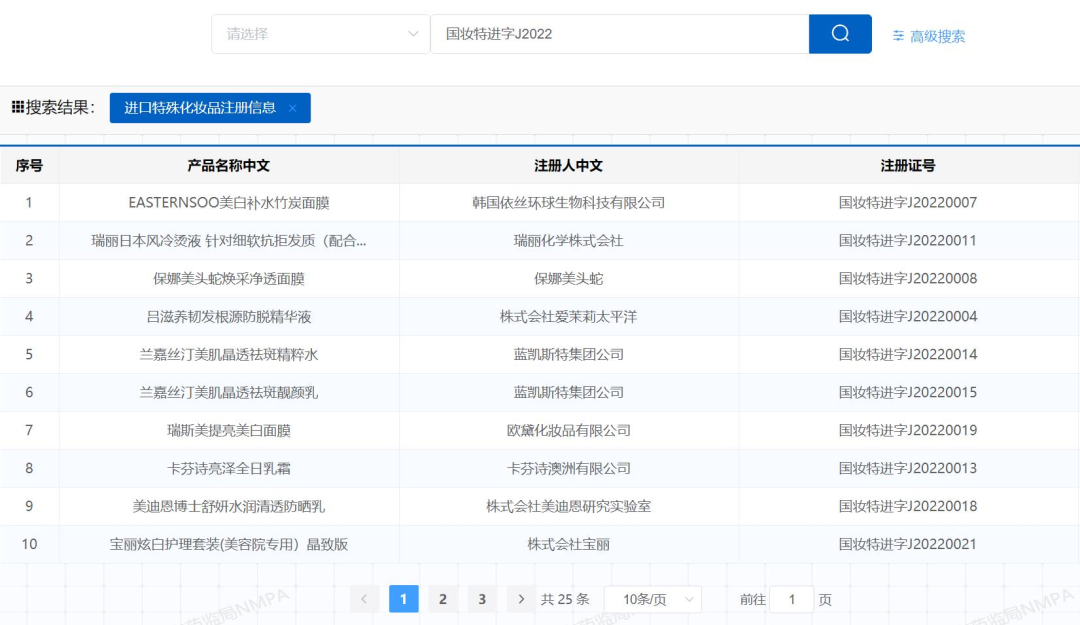Click registration number 国妆特进字J20220008
The image size is (1080, 625).
point(908,278)
